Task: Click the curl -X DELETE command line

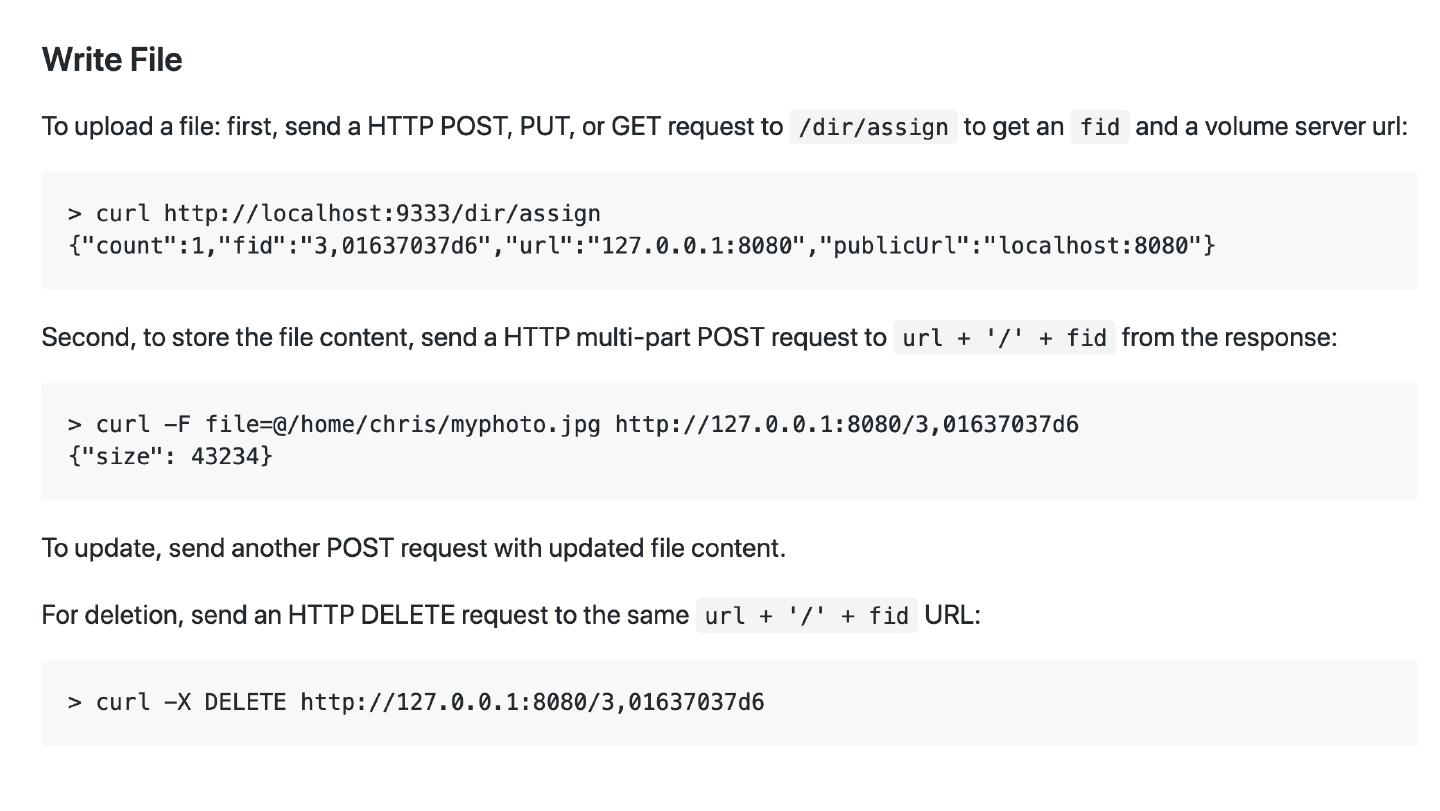Action: [416, 703]
